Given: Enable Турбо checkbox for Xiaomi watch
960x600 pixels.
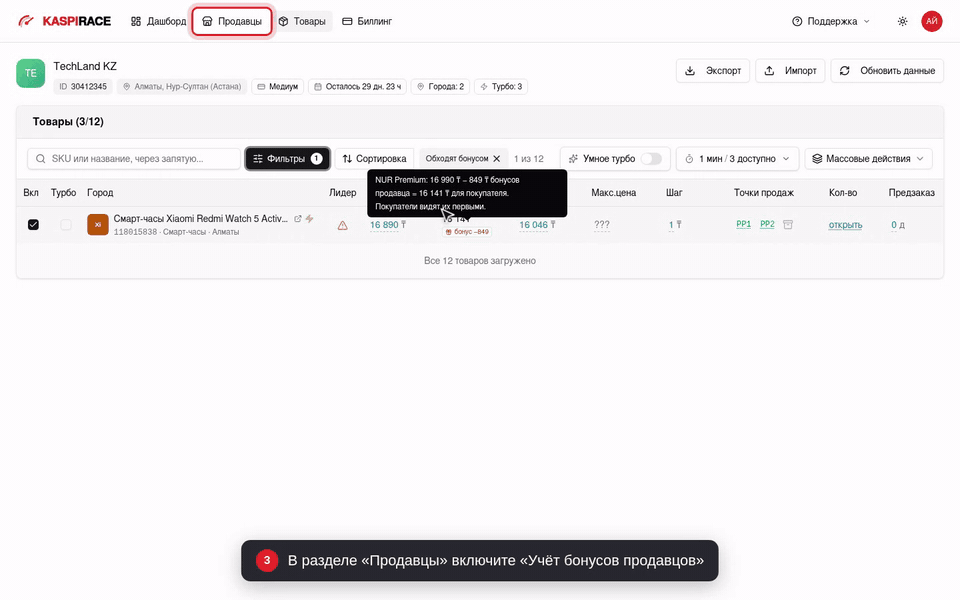Looking at the screenshot, I should [x=66, y=225].
